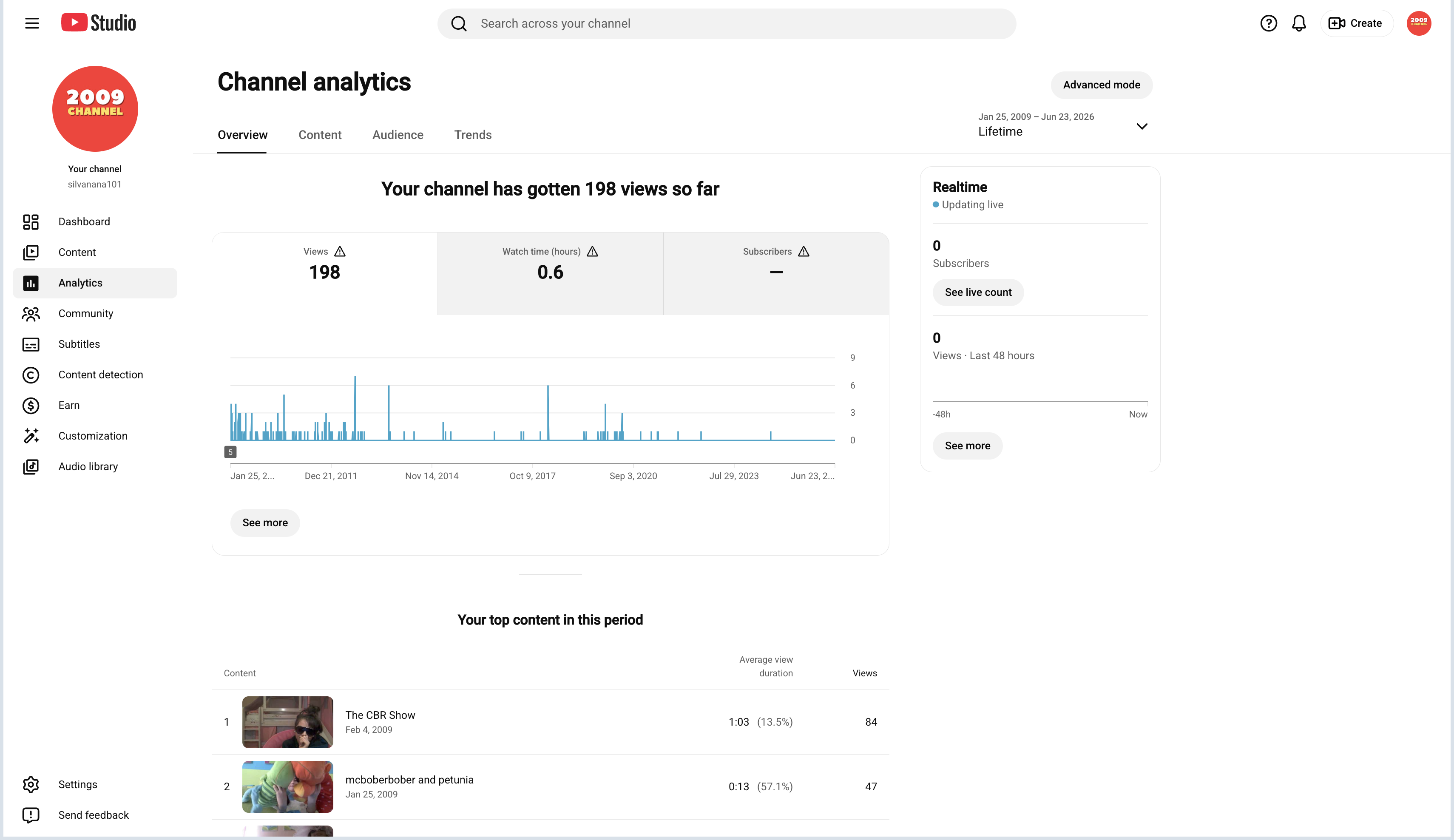Open the account avatar menu
Image resolution: width=1454 pixels, height=840 pixels.
click(1419, 23)
